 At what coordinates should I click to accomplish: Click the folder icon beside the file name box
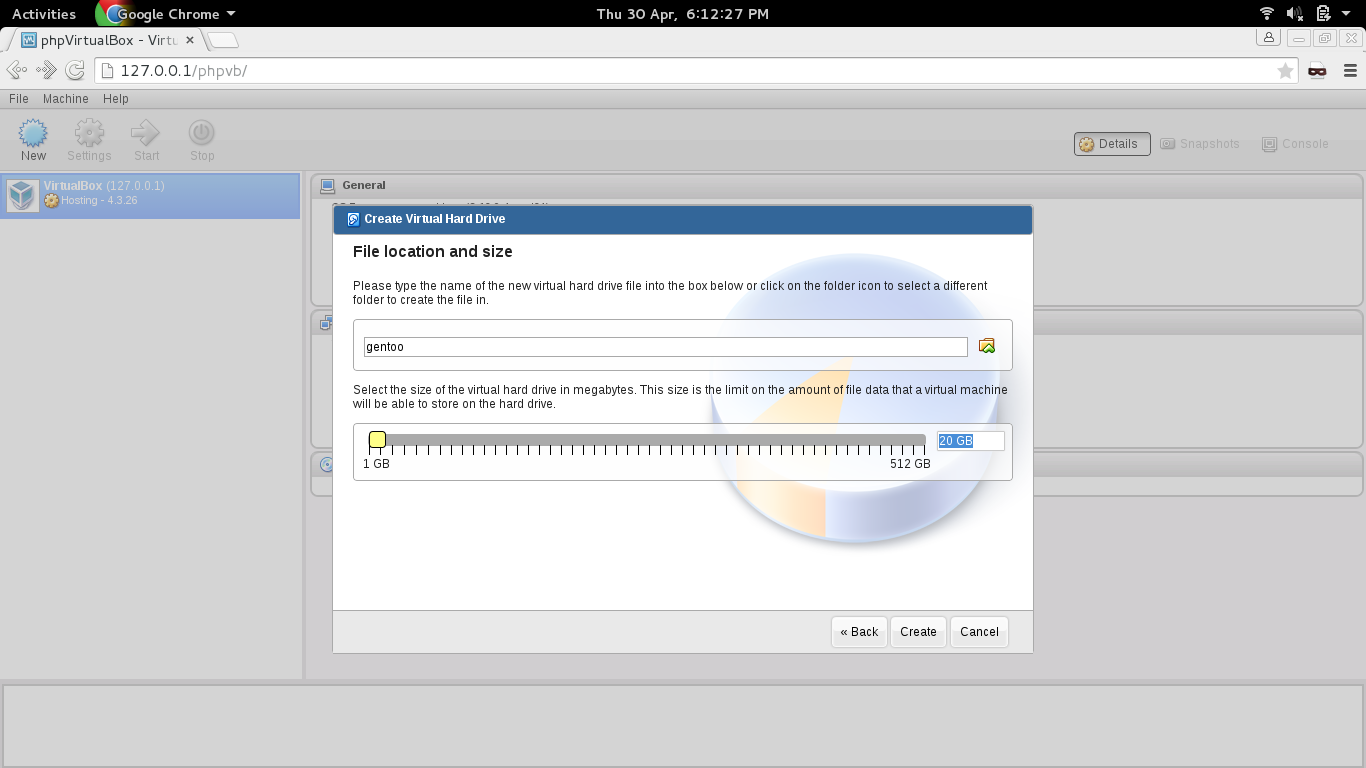[987, 346]
